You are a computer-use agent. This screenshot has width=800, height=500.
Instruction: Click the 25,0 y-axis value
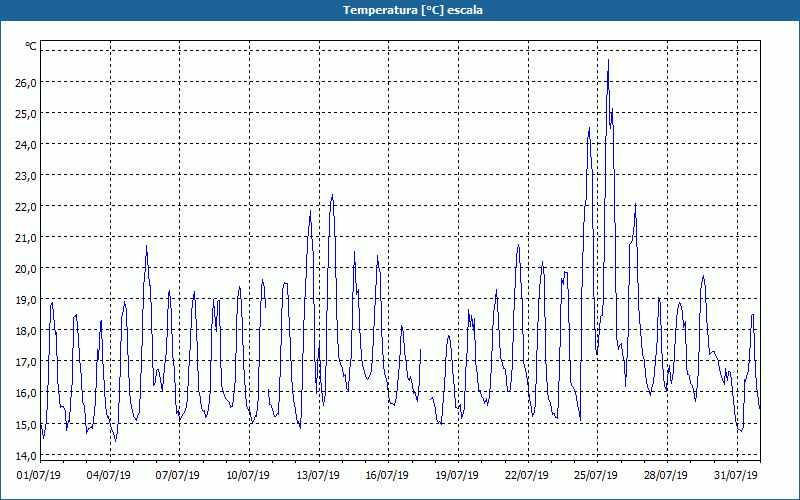click(x=26, y=114)
